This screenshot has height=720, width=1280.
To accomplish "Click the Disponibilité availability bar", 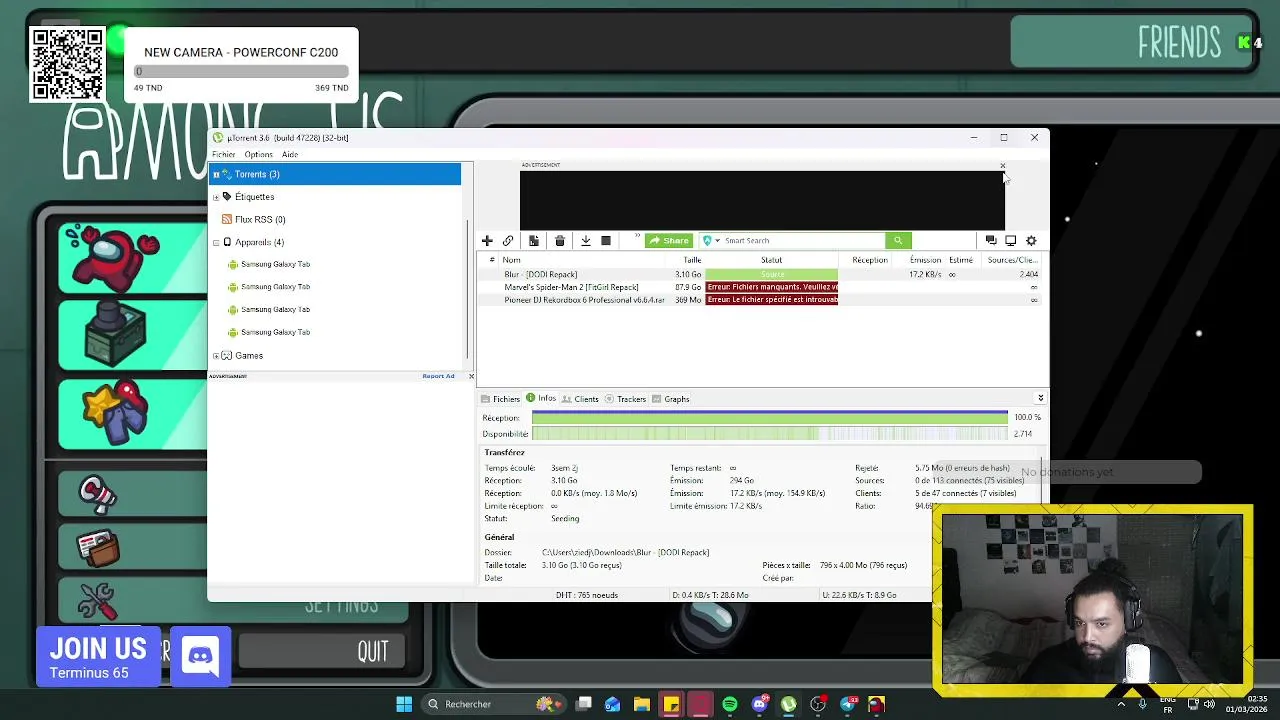I will 770,434.
